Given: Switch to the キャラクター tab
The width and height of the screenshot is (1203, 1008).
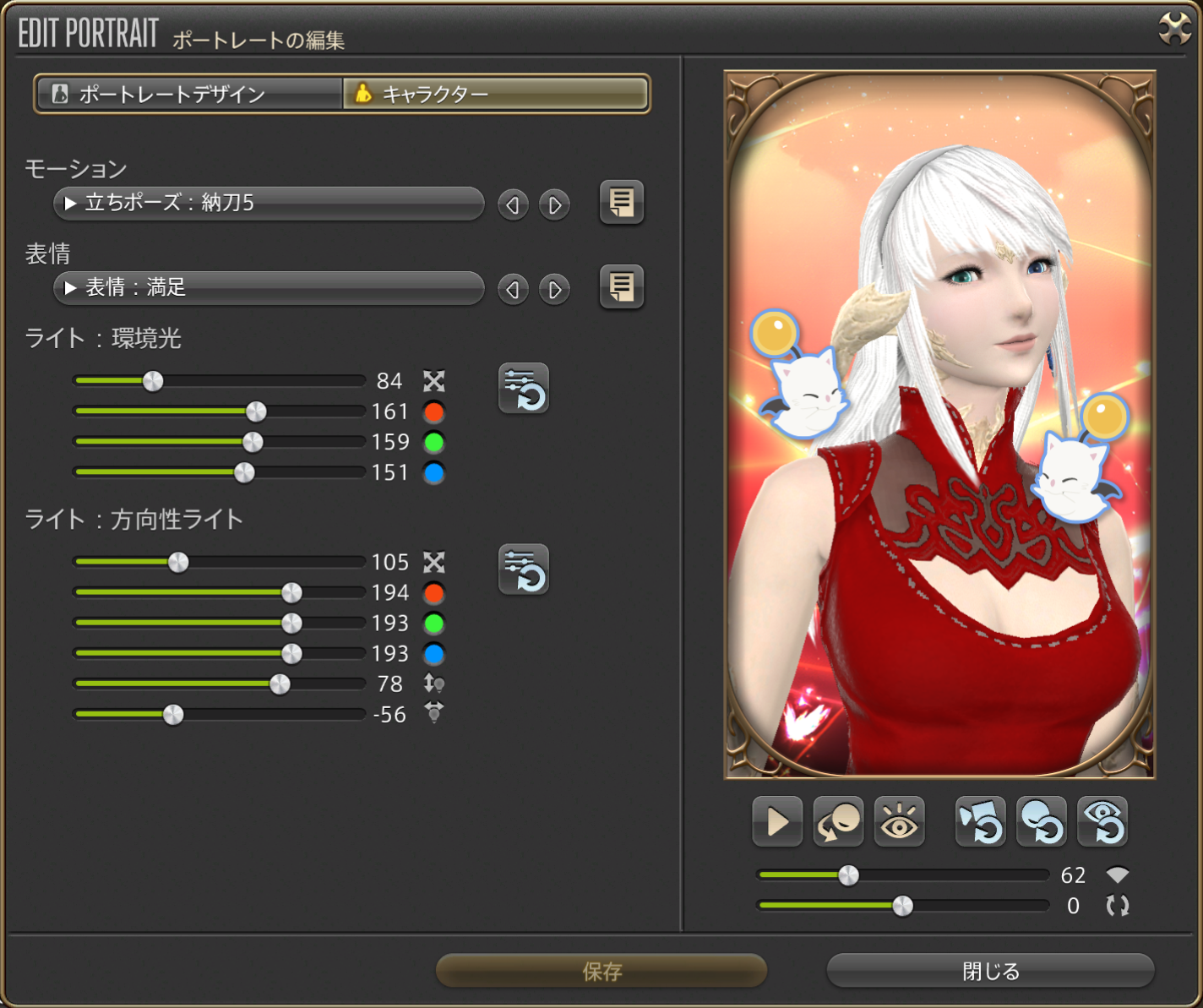Looking at the screenshot, I should [495, 94].
